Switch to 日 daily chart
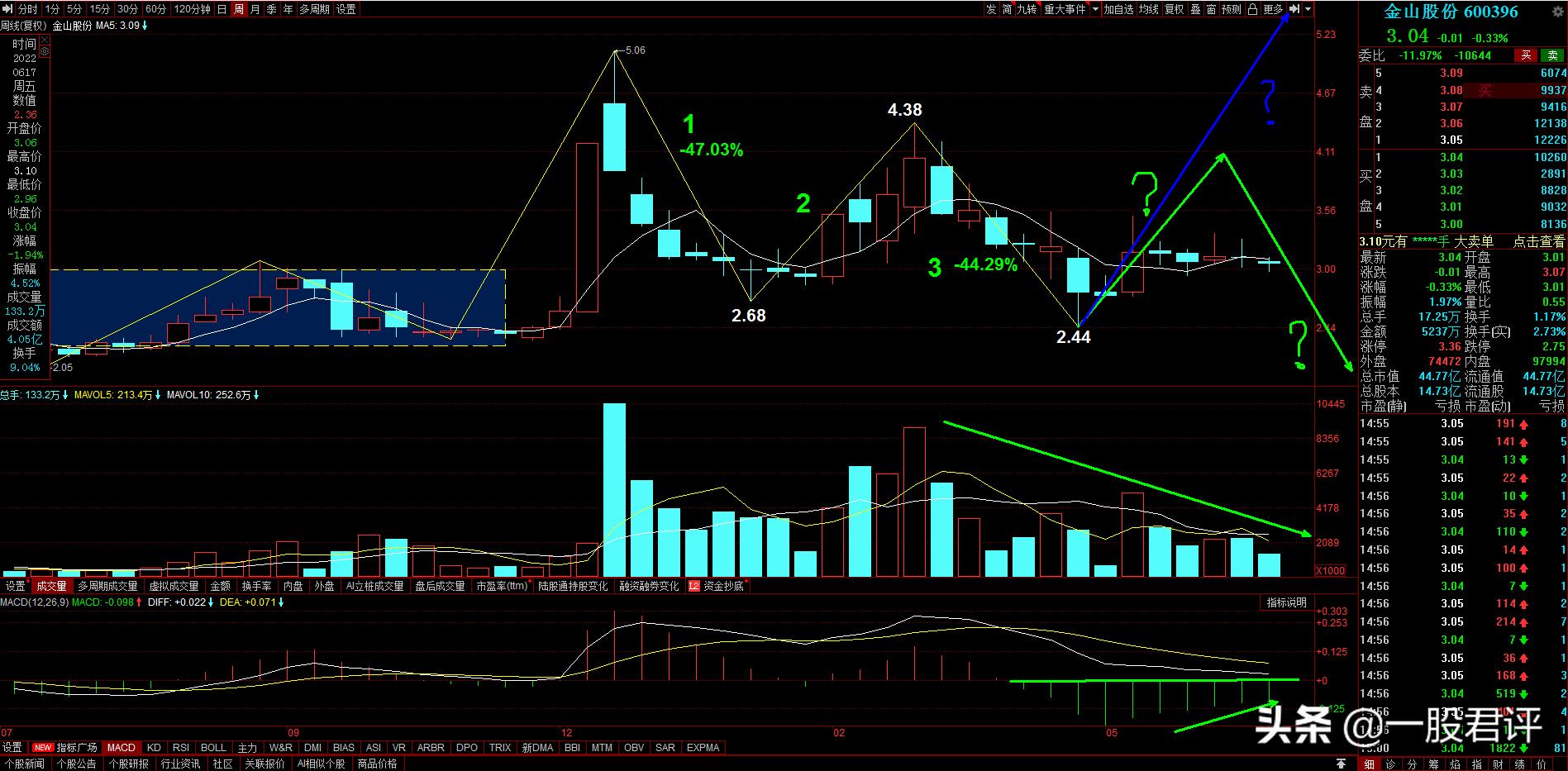 (x=222, y=9)
